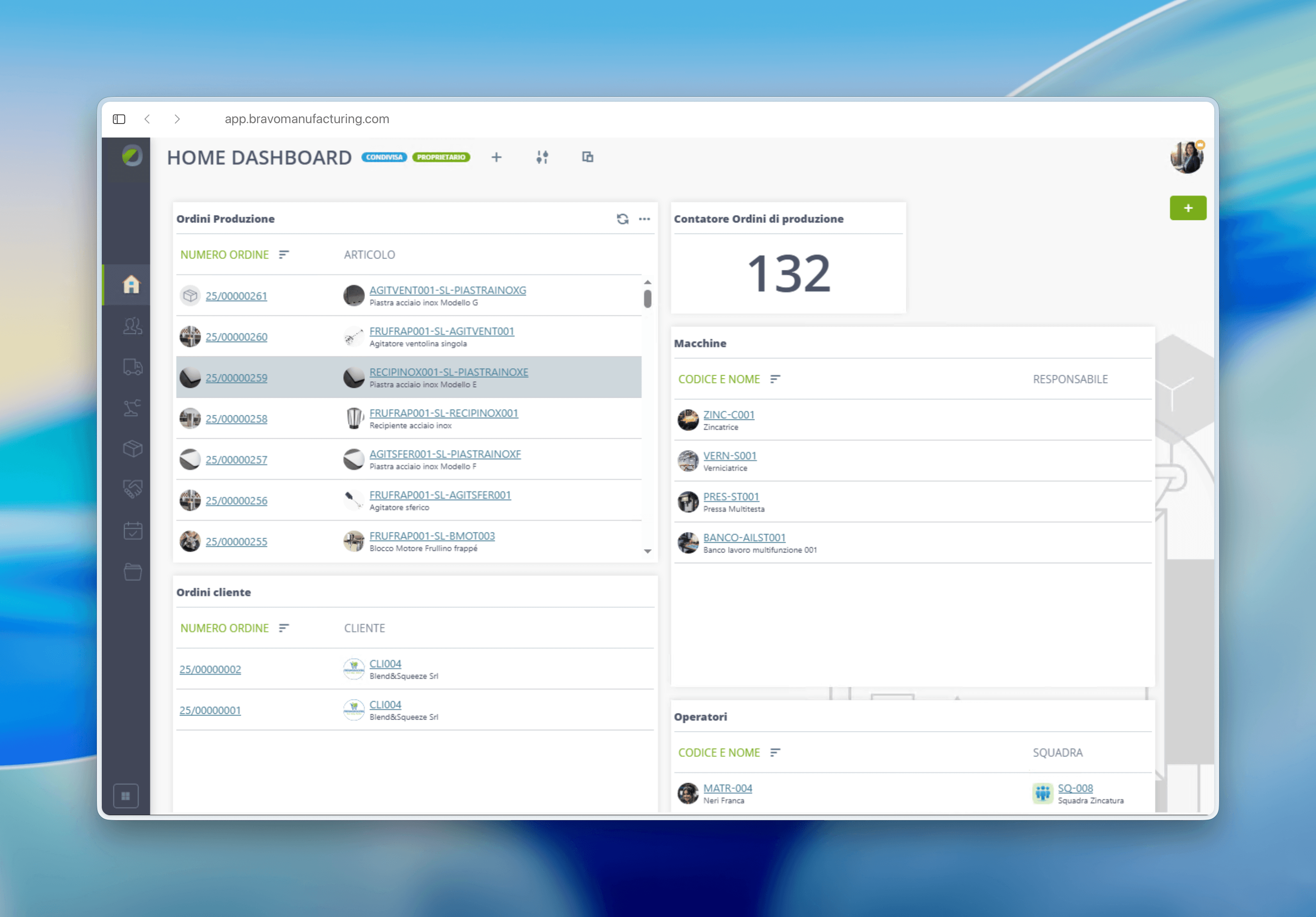Image resolution: width=1316 pixels, height=917 pixels.
Task: Open the Home icon in sidebar
Action: click(x=131, y=284)
